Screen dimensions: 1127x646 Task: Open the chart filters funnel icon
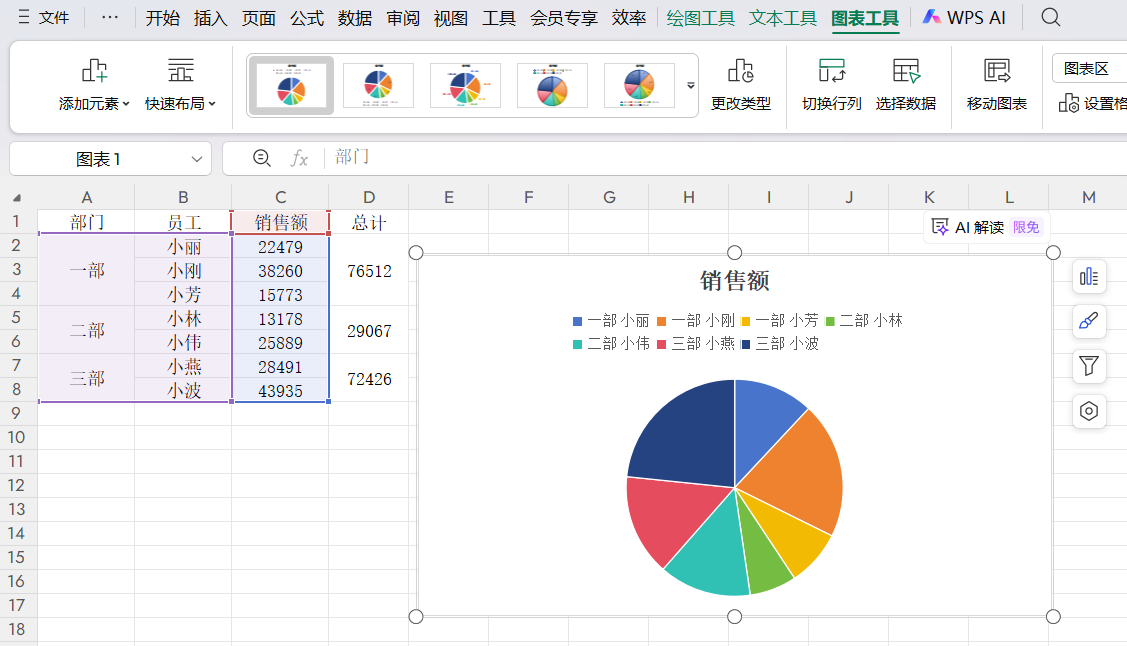(1089, 366)
